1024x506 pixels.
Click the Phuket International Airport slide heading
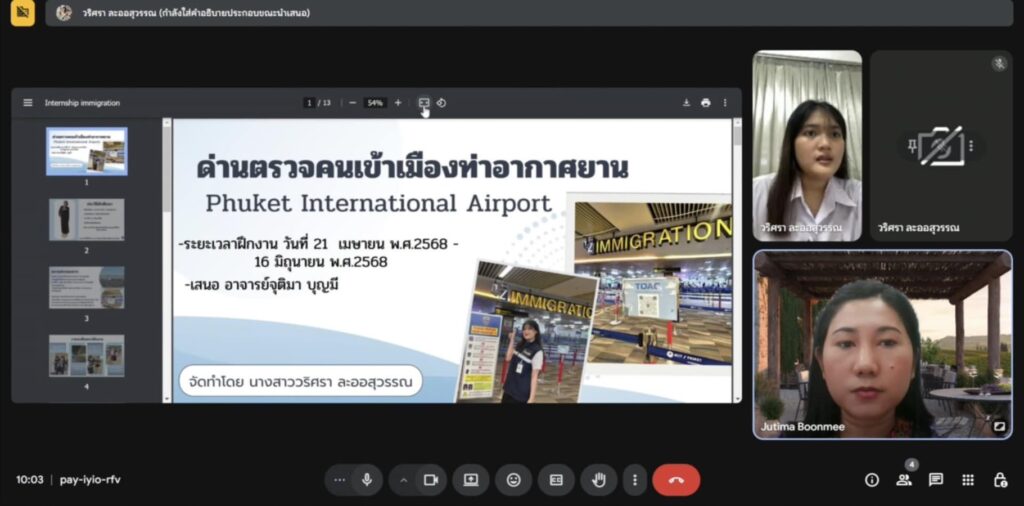(379, 203)
